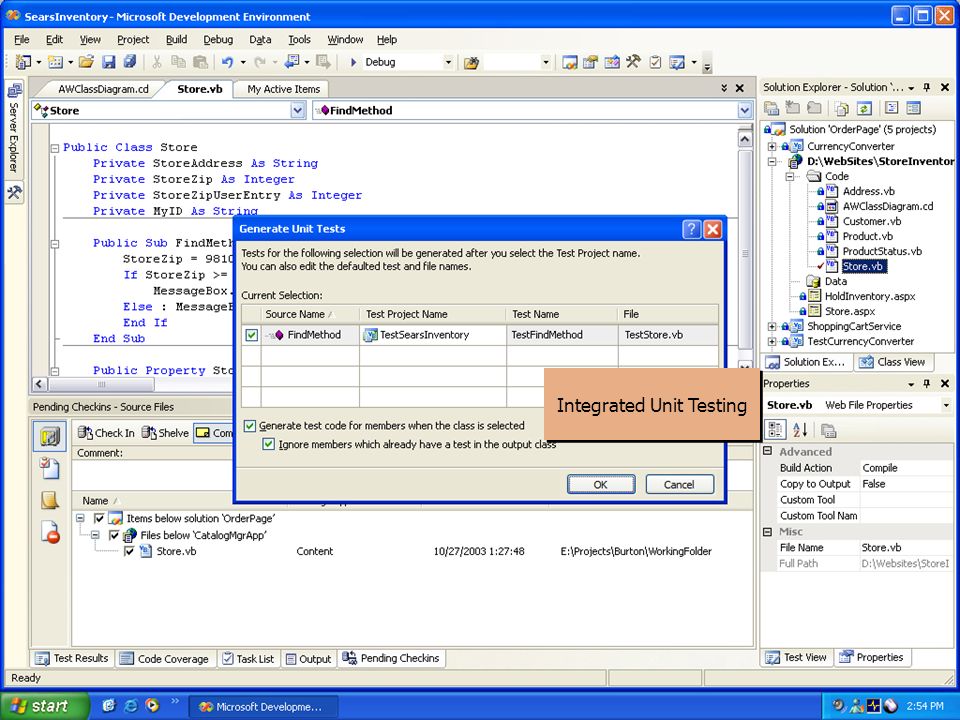This screenshot has width=960, height=720.
Task: Click the first Solution Explorer toolbar icon
Action: point(772,108)
